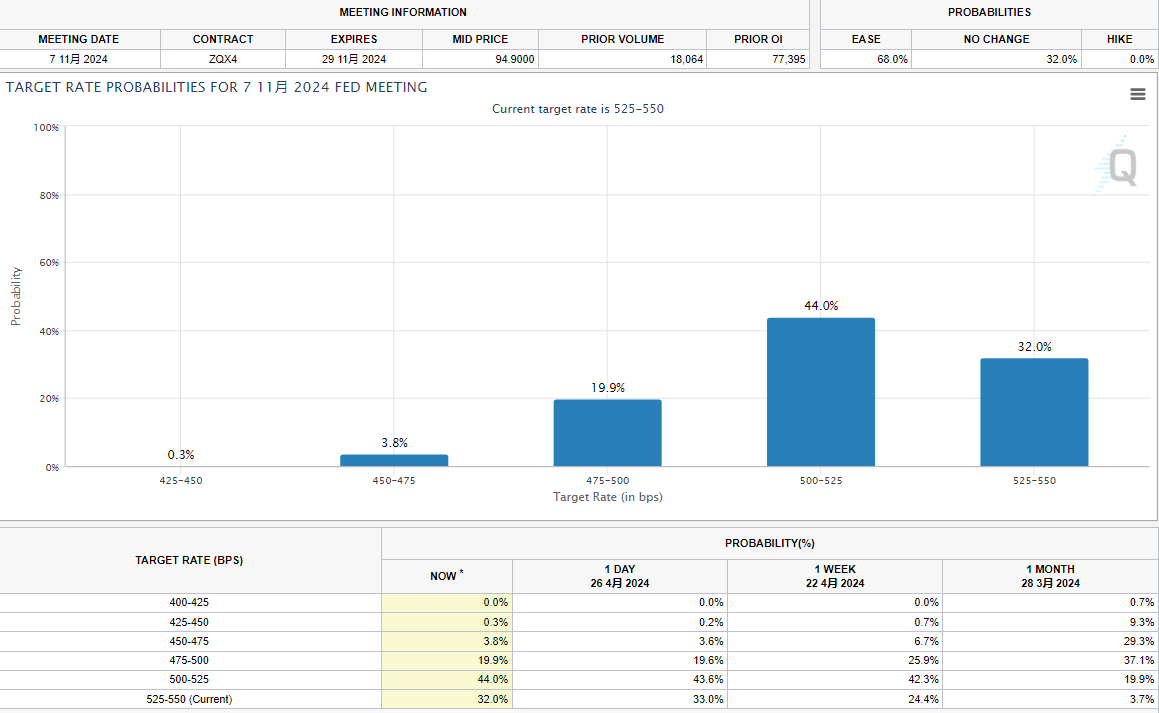Image resolution: width=1159 pixels, height=713 pixels.
Task: Select the 1 DAY column header
Action: point(619,576)
